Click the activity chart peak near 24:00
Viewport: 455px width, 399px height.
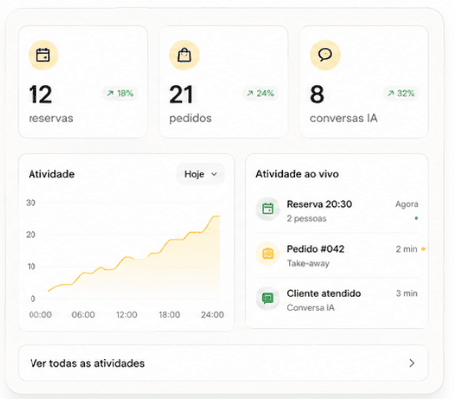[216, 216]
